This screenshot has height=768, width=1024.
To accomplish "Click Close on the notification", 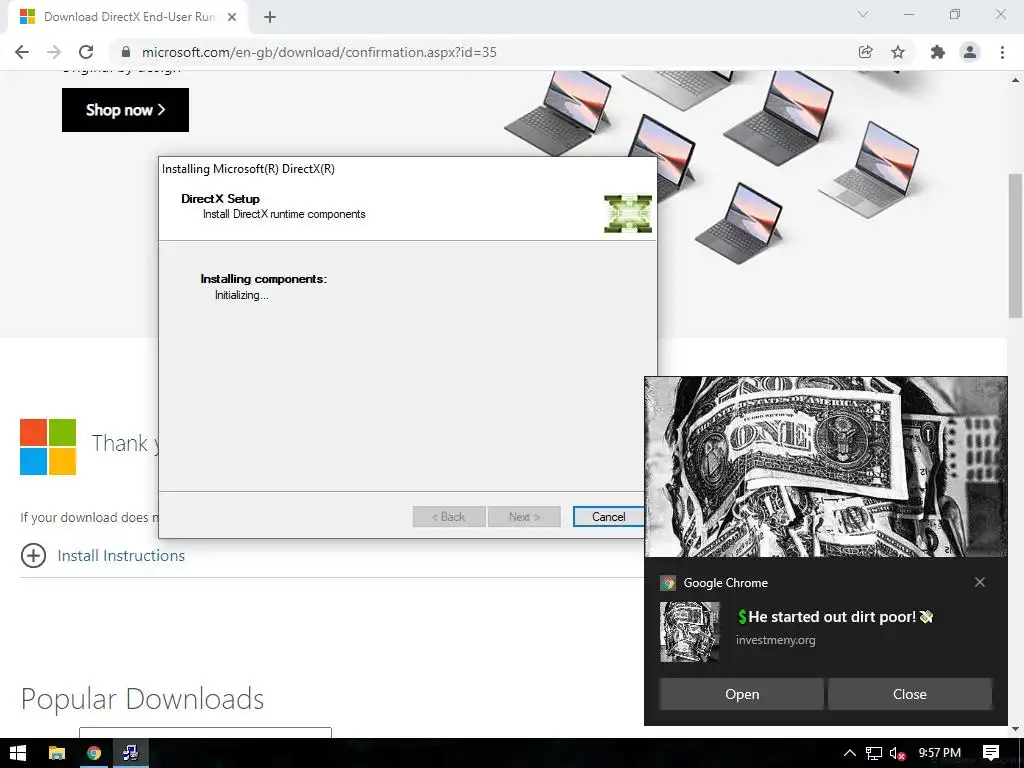I will (x=910, y=694).
